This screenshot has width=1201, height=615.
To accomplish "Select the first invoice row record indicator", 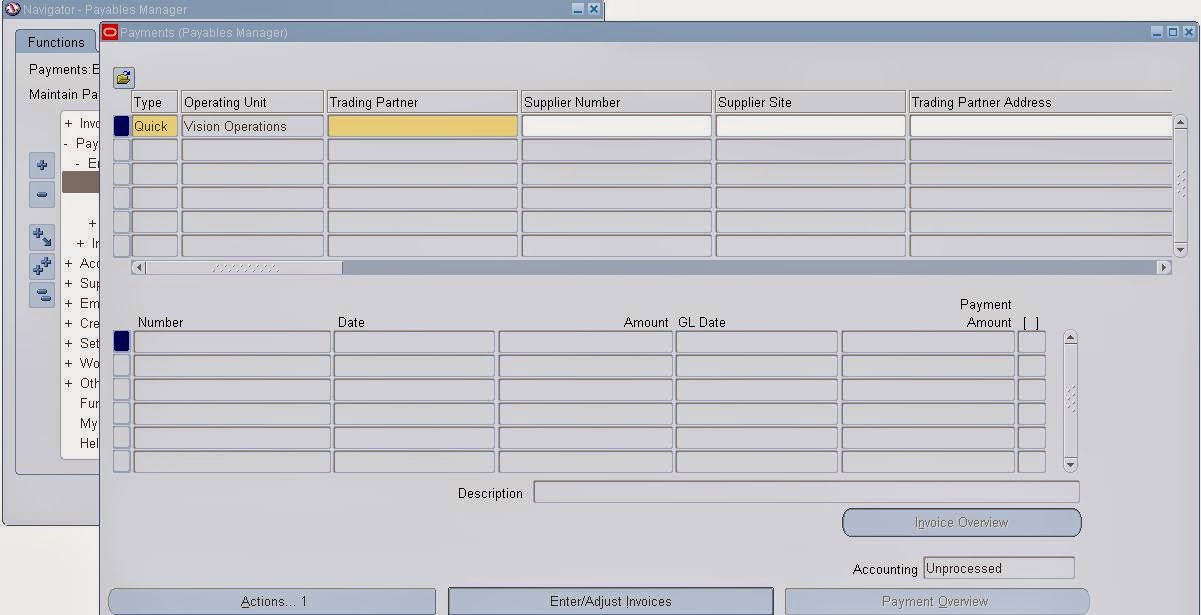I will tap(120, 341).
